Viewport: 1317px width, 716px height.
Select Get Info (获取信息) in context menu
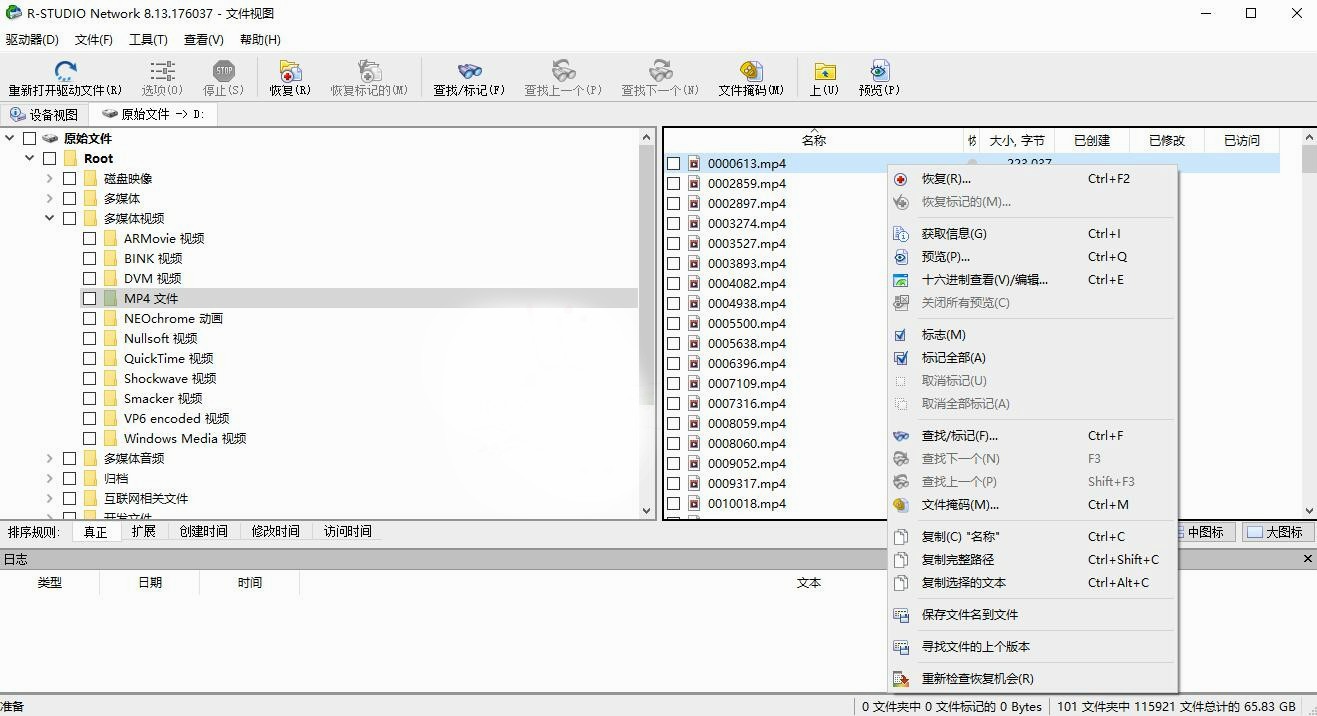tap(954, 234)
